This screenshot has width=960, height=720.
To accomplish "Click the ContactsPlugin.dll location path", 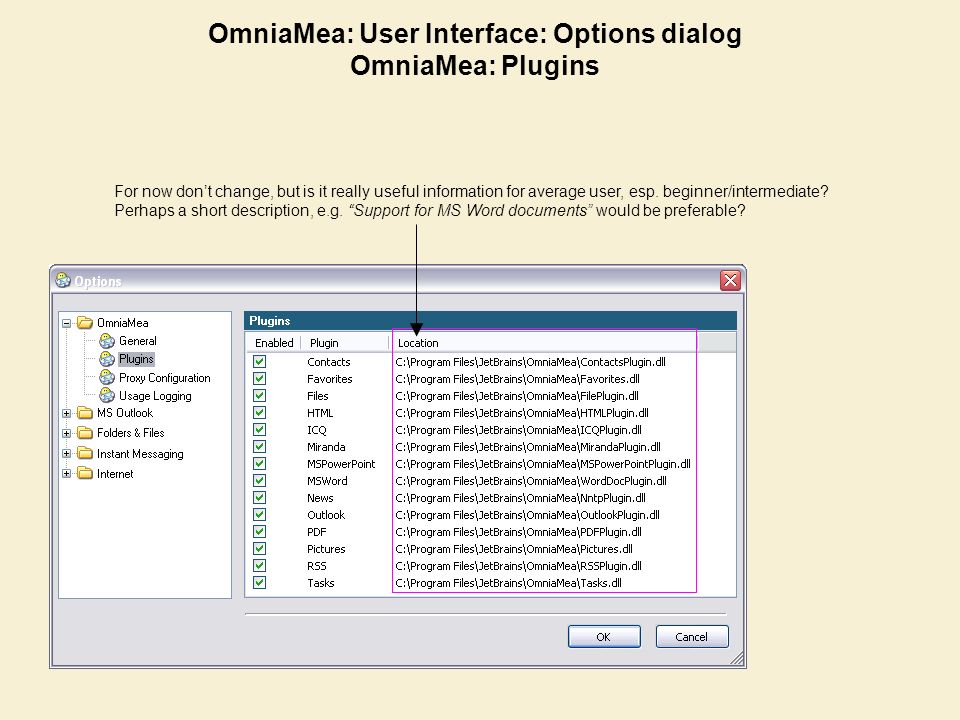I will [530, 362].
